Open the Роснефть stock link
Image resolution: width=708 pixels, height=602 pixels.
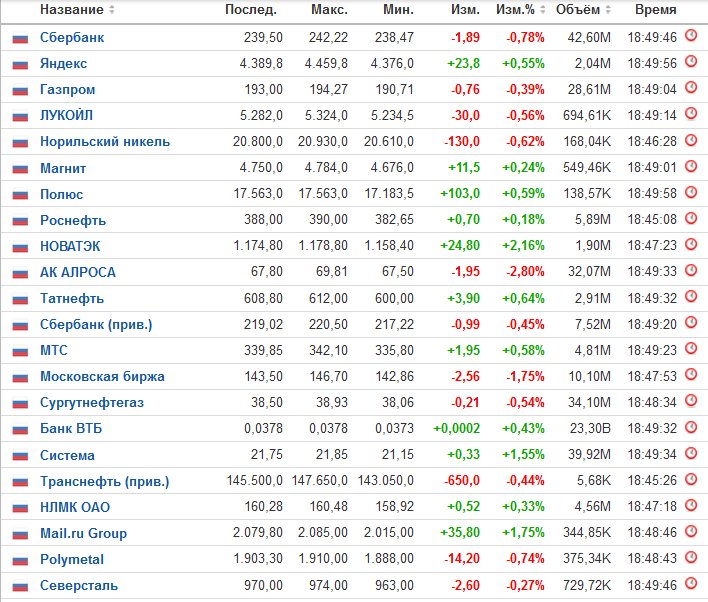pos(73,220)
